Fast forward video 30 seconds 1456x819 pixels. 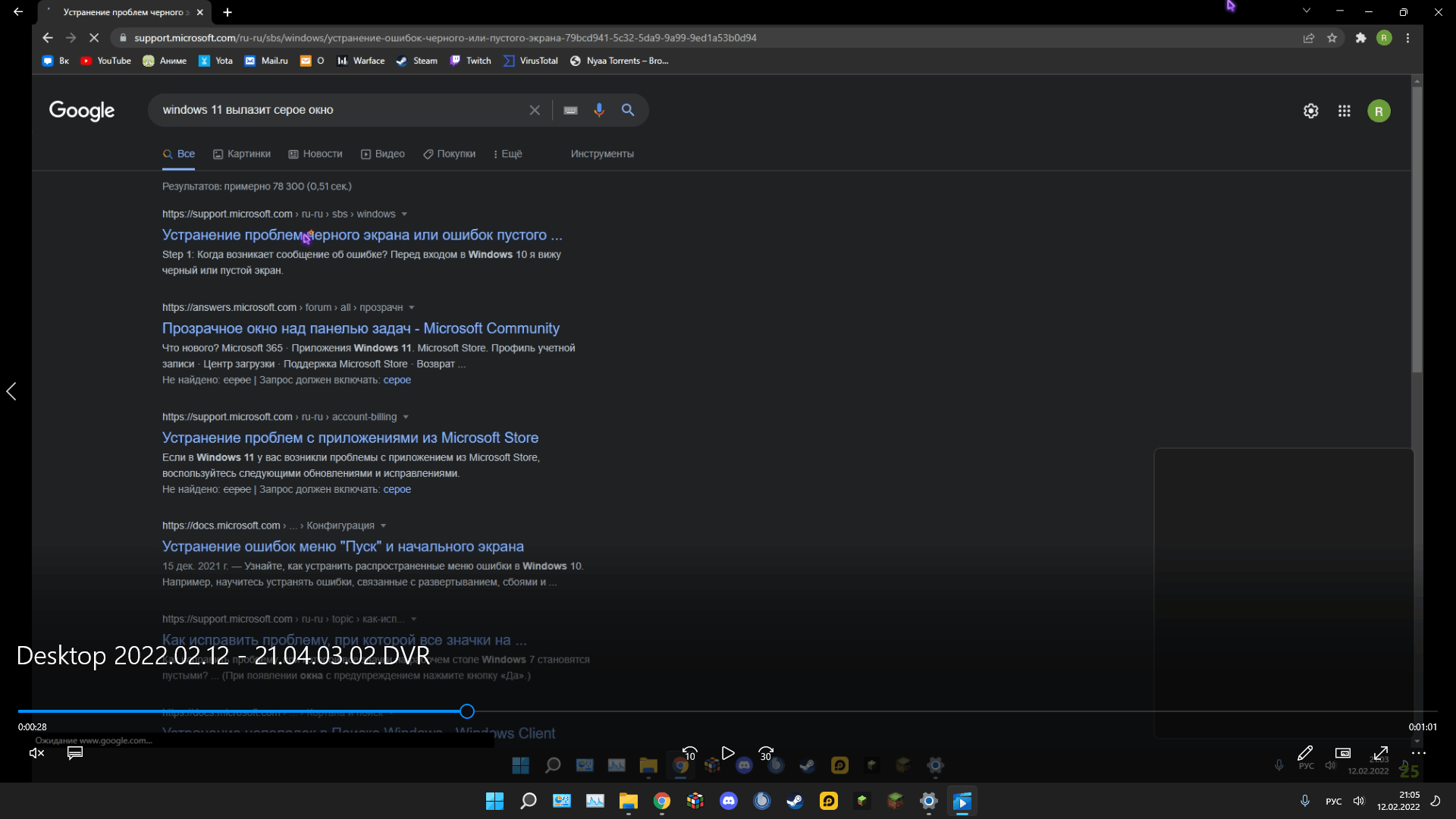click(x=765, y=752)
